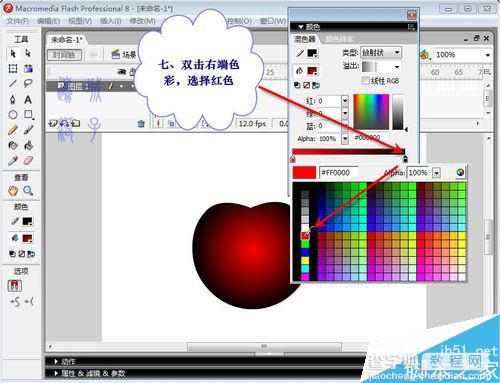Toggle Snap to Objects magnet option

14,285
